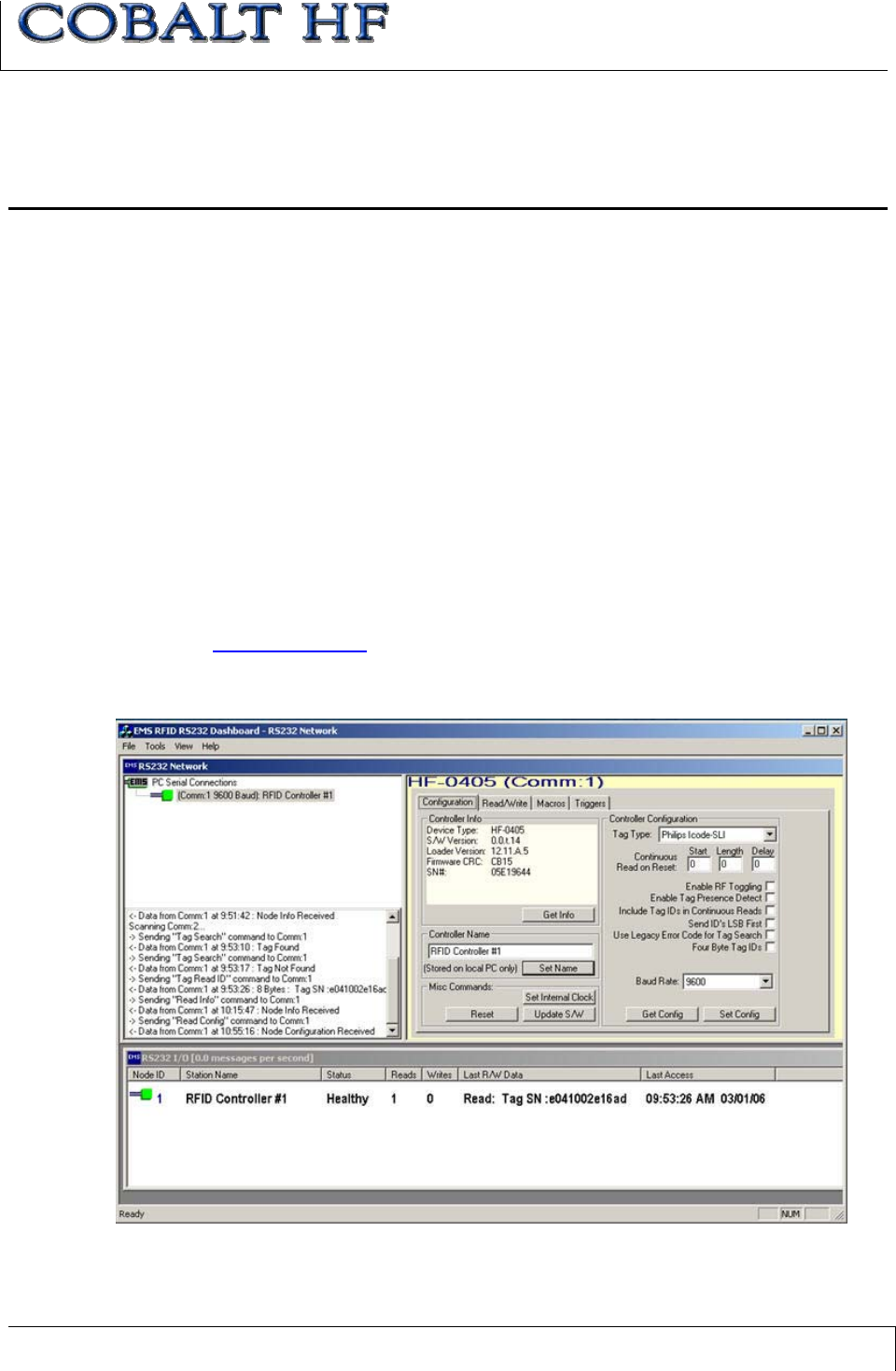896x1371 pixels.
Task: Click the Ready status bar text
Action: pyautogui.click(x=132, y=1214)
